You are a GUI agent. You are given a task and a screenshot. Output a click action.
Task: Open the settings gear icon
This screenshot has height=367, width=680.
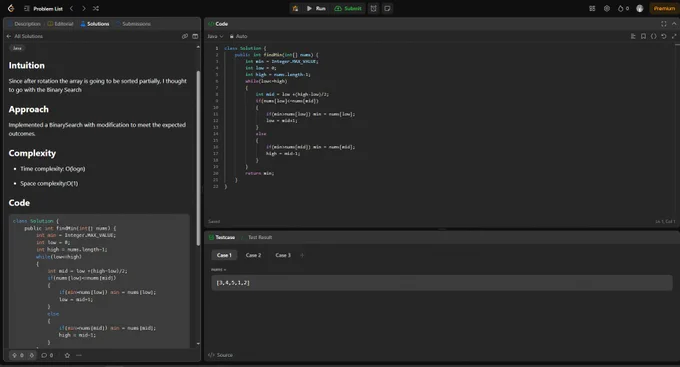coord(607,8)
